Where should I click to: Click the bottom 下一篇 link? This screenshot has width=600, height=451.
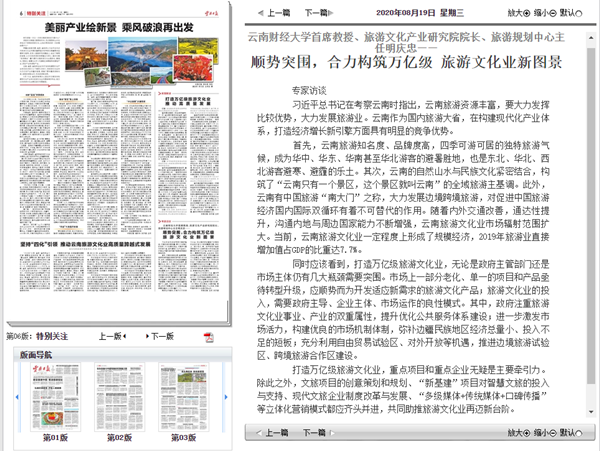314,433
